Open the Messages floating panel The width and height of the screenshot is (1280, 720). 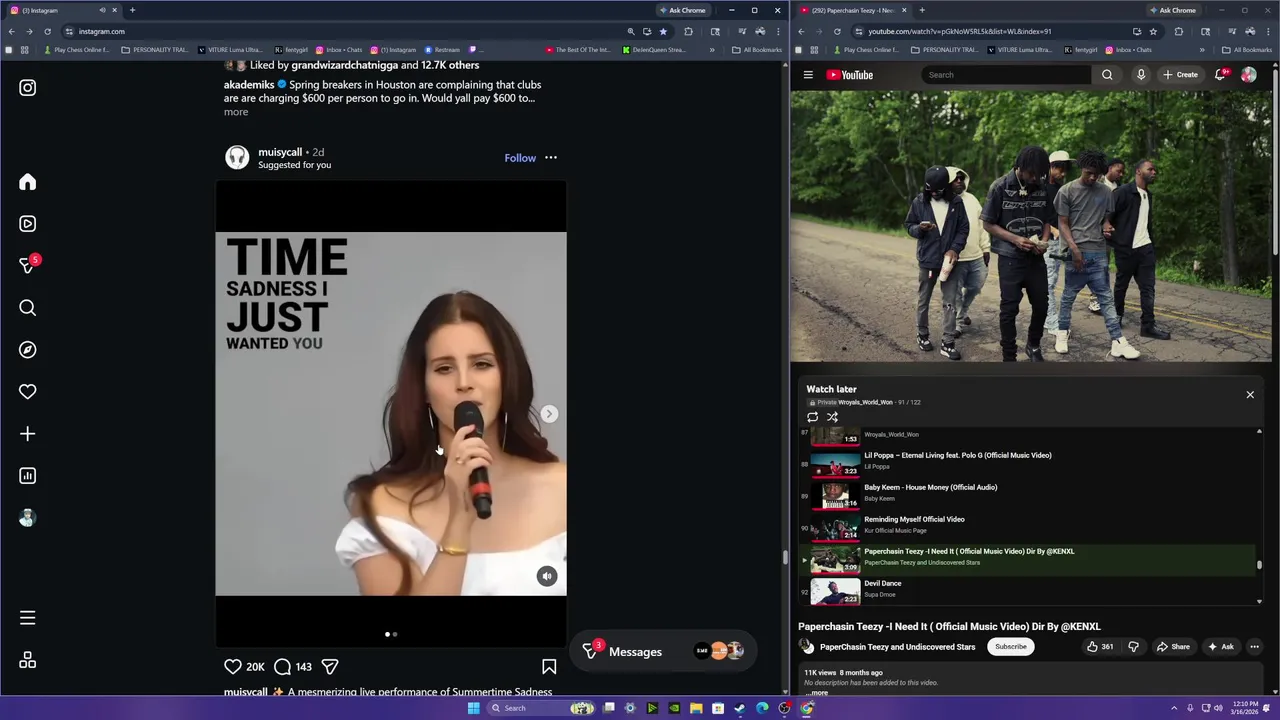pos(663,651)
